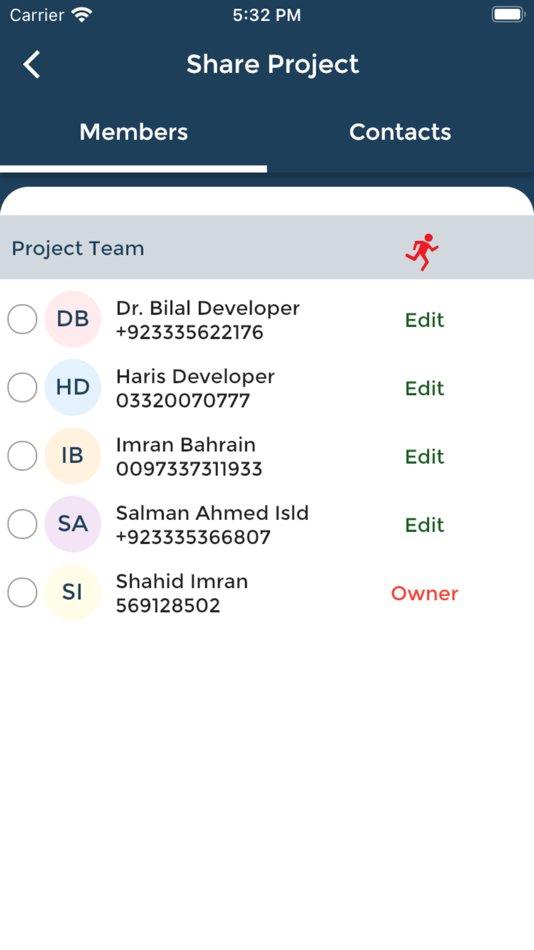Select the radio button for Imran Bahrain
Screen dimensions: 534x950
click(22, 456)
